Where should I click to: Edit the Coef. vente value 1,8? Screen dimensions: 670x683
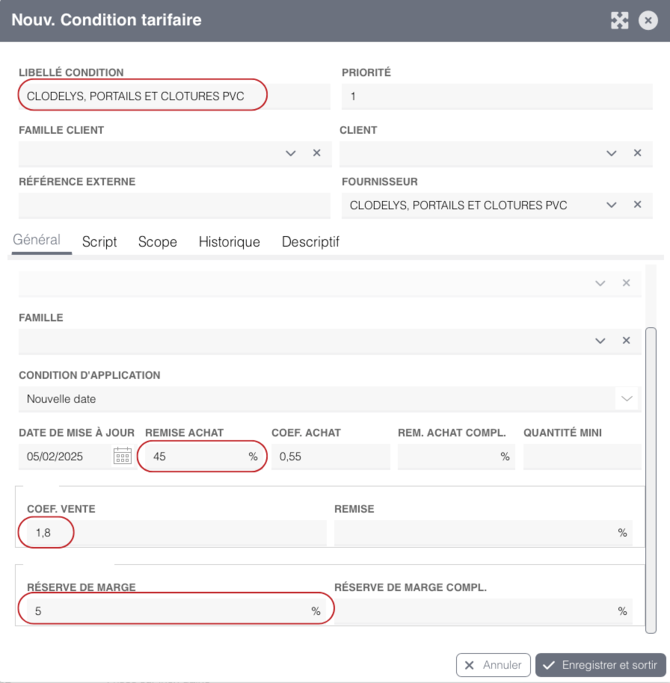point(176,533)
